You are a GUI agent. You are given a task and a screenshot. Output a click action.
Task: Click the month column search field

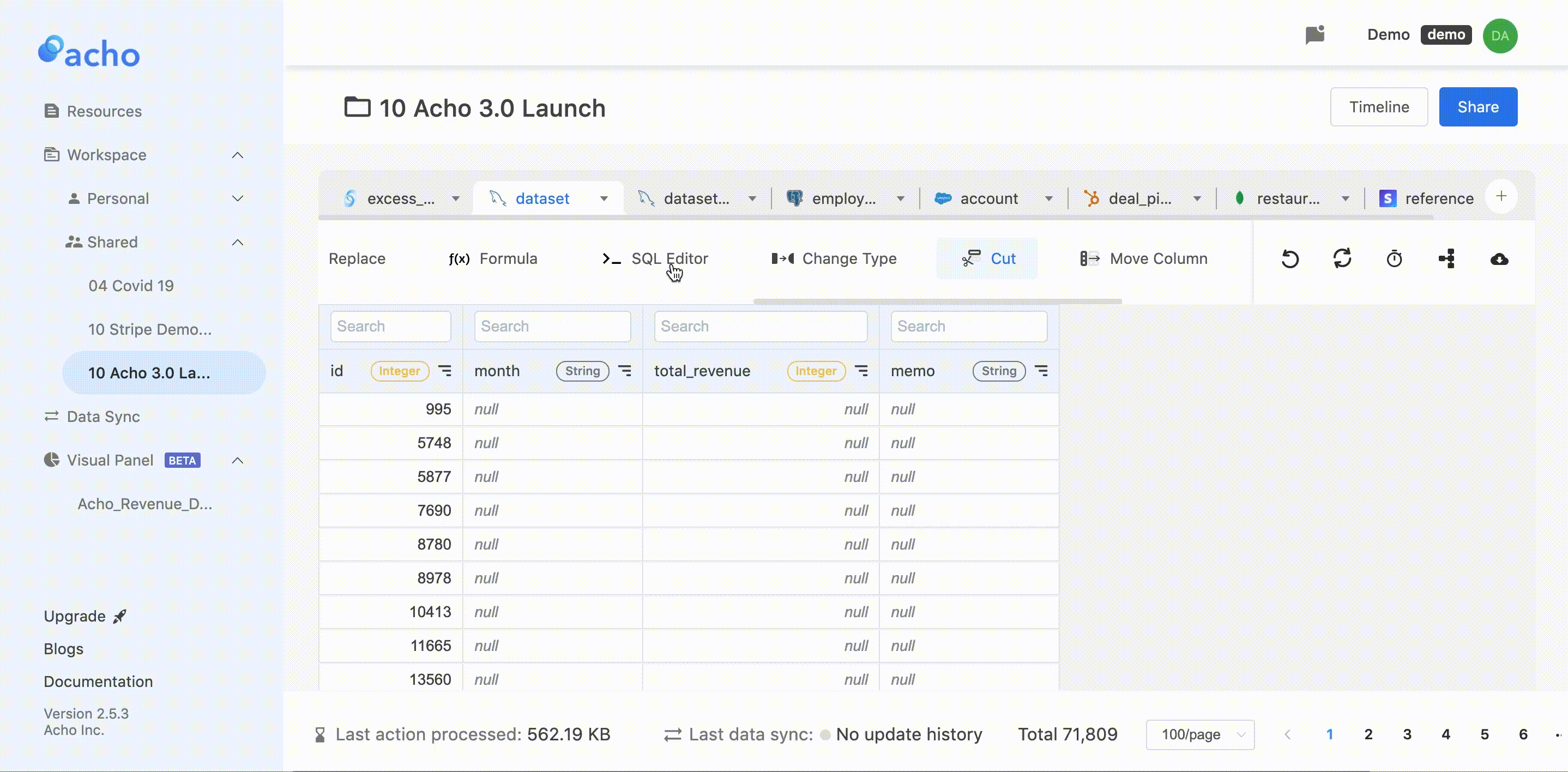[552, 327]
